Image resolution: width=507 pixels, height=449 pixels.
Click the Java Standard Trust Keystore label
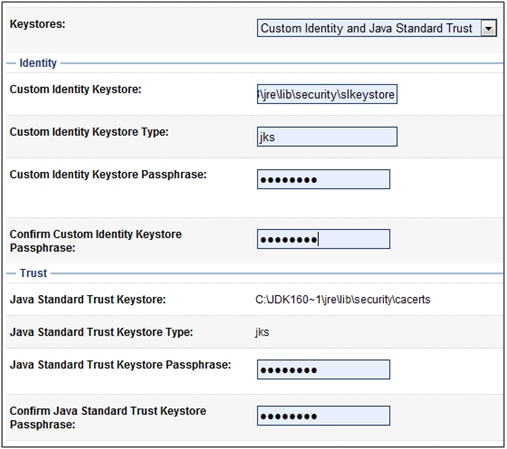pos(88,299)
